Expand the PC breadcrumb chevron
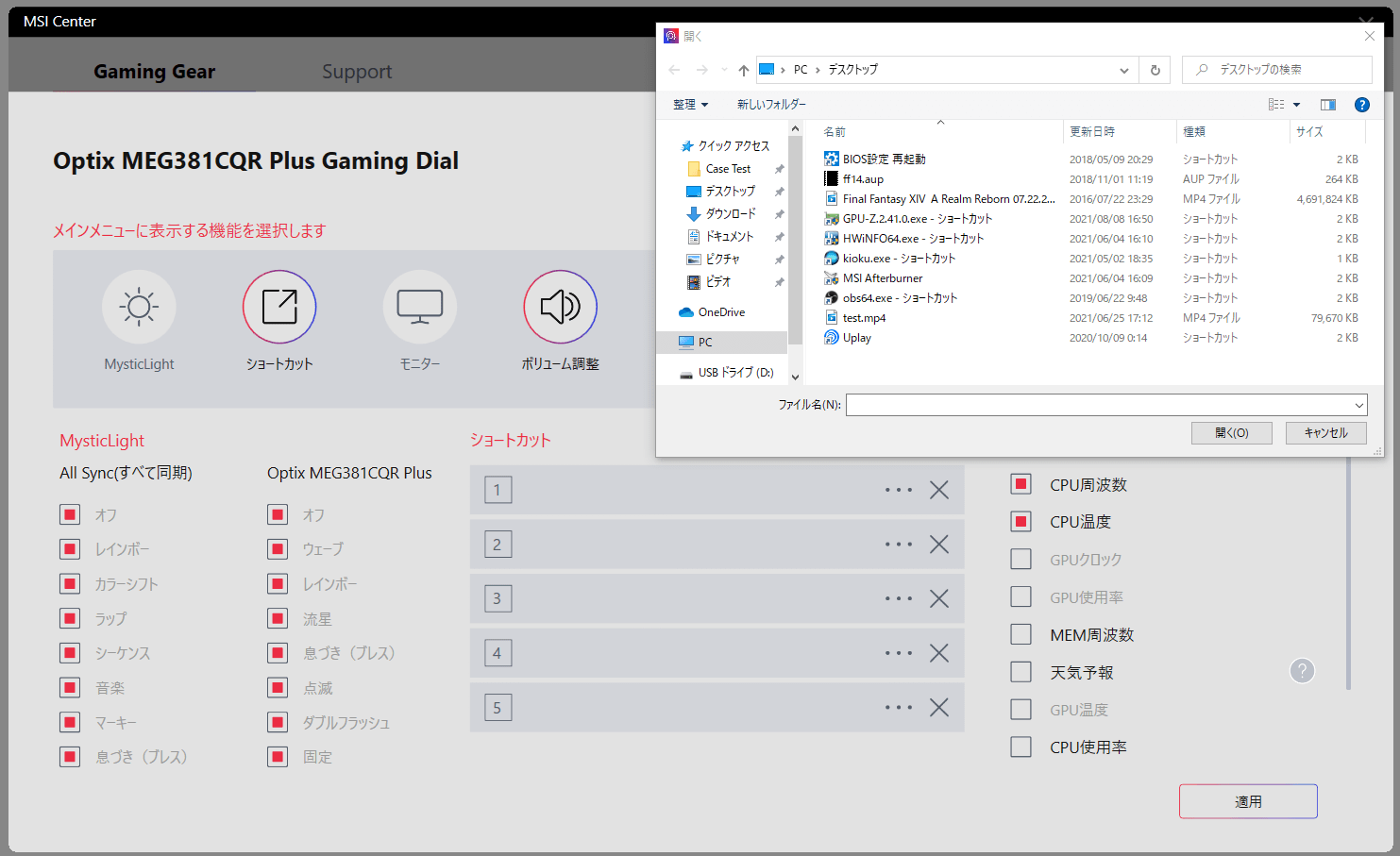This screenshot has width=1400, height=856. point(818,70)
